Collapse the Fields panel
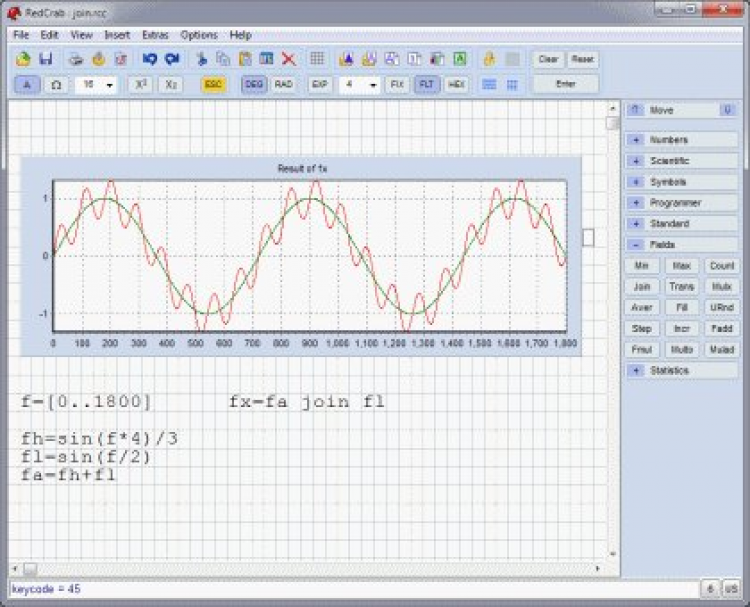 681,244
